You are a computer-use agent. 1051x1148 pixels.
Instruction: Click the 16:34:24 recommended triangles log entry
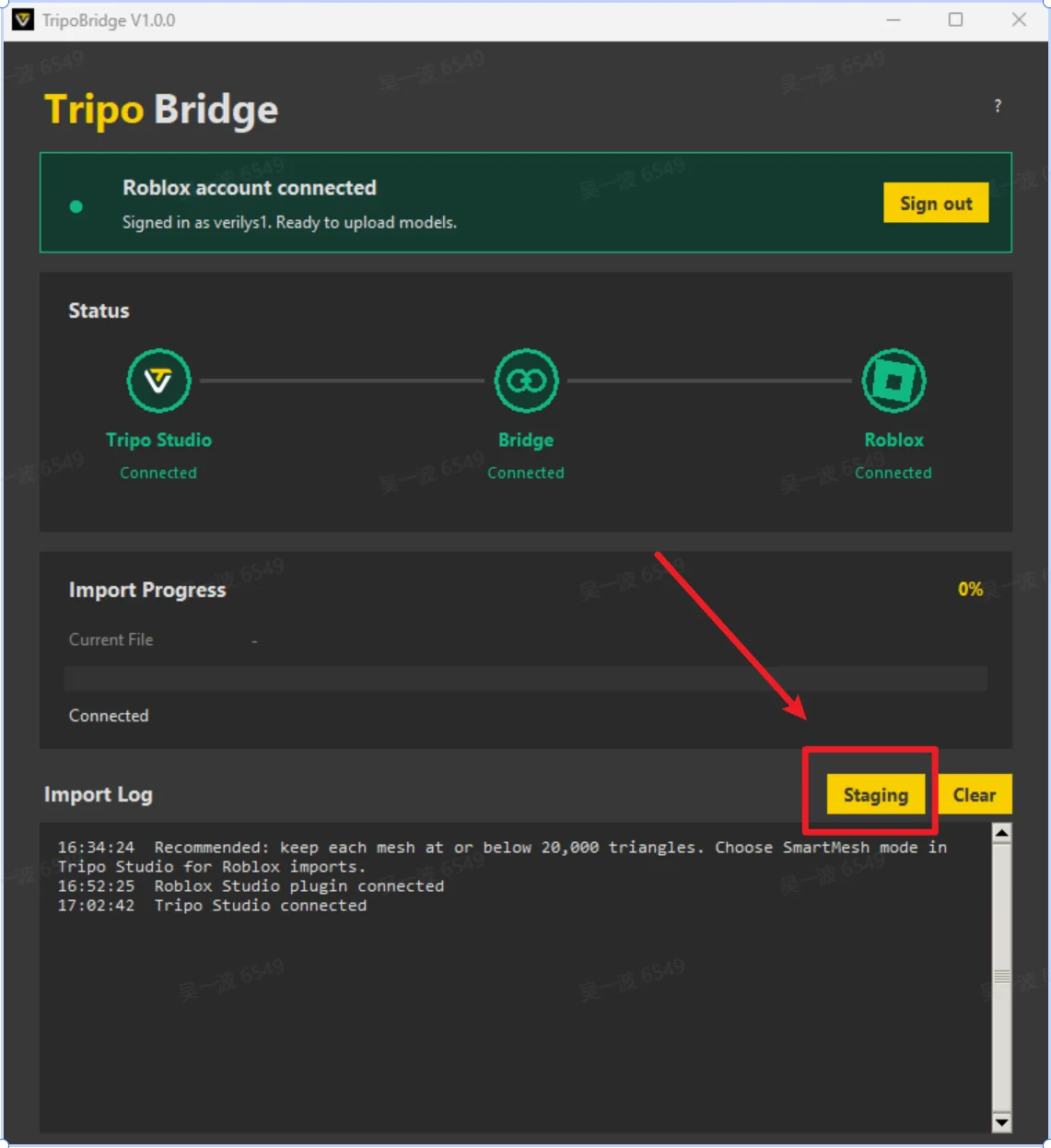tap(502, 857)
